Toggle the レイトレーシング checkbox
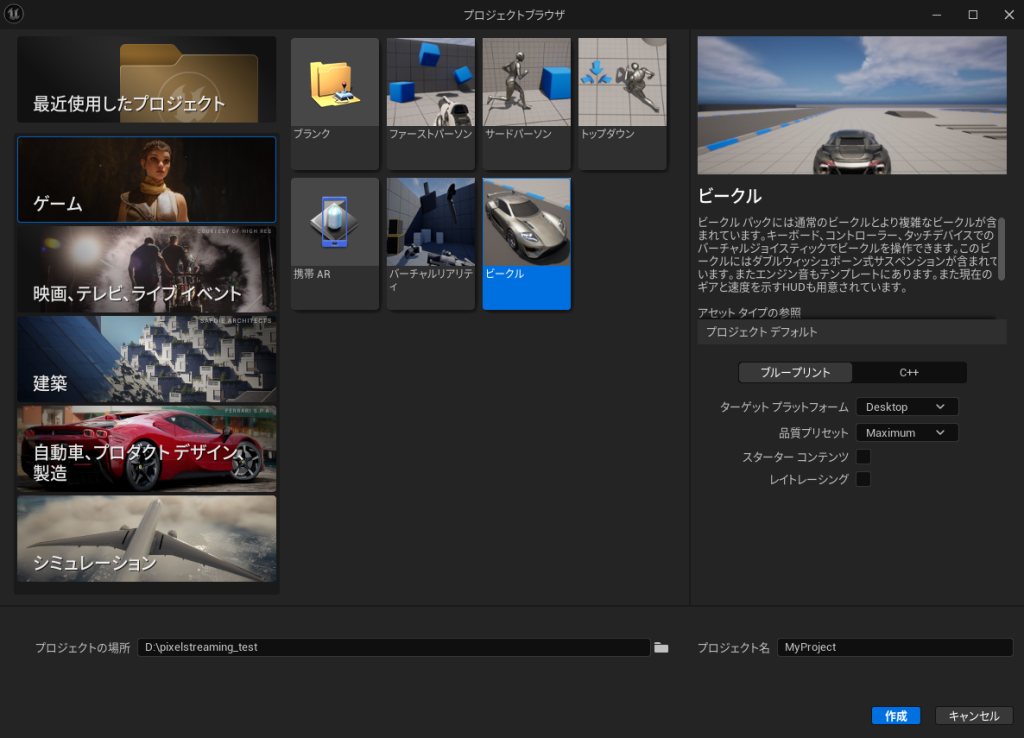 [x=863, y=480]
